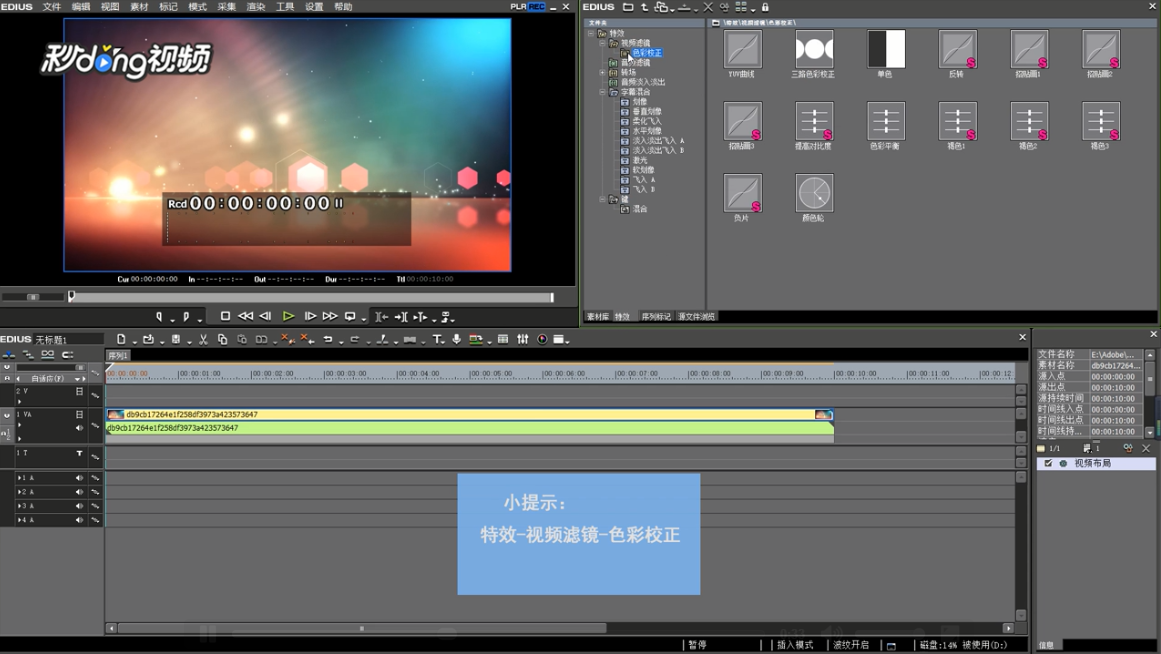Click the play button in the player
Image resolution: width=1161 pixels, height=654 pixels.
click(288, 316)
